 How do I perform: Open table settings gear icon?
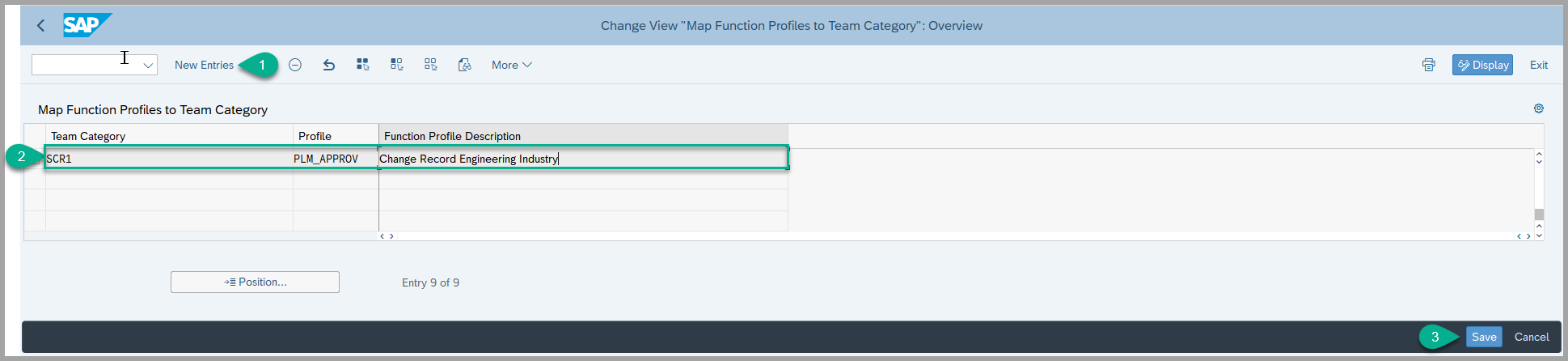(x=1539, y=108)
